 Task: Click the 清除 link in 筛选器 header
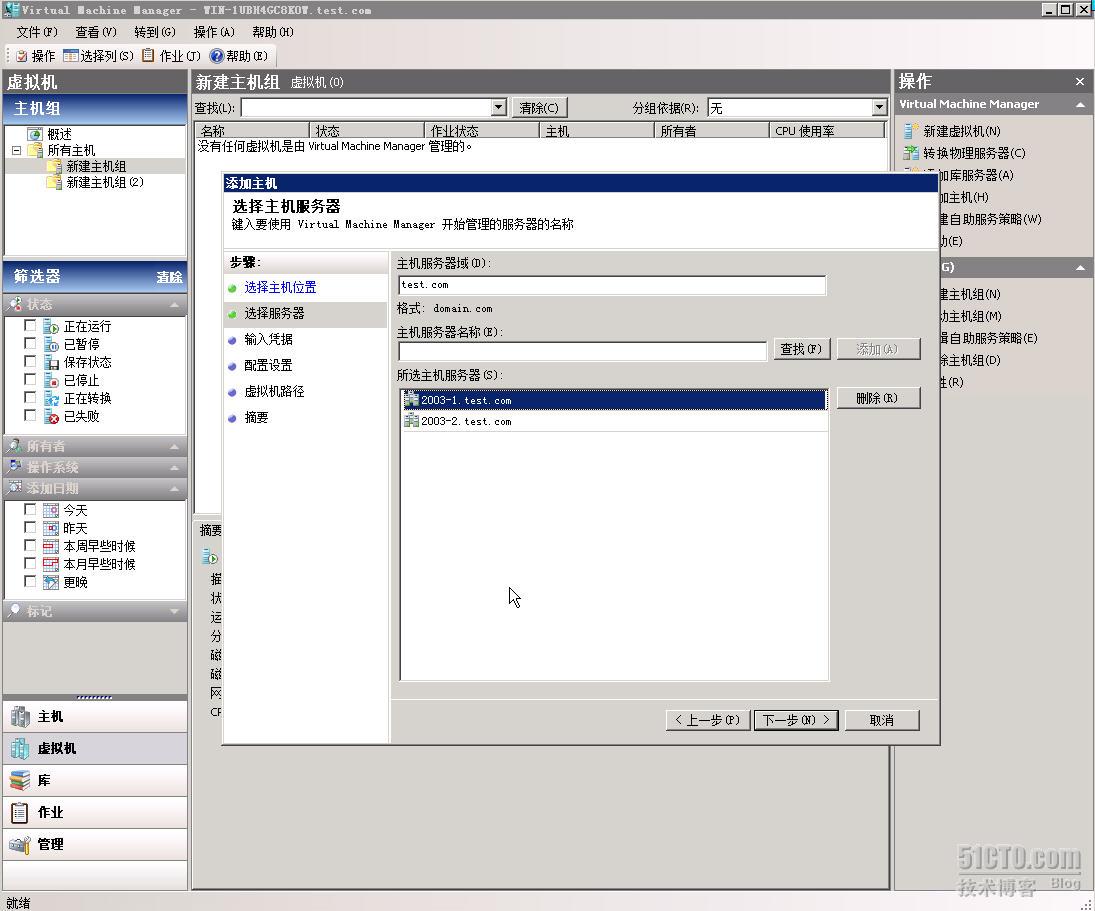[x=170, y=277]
